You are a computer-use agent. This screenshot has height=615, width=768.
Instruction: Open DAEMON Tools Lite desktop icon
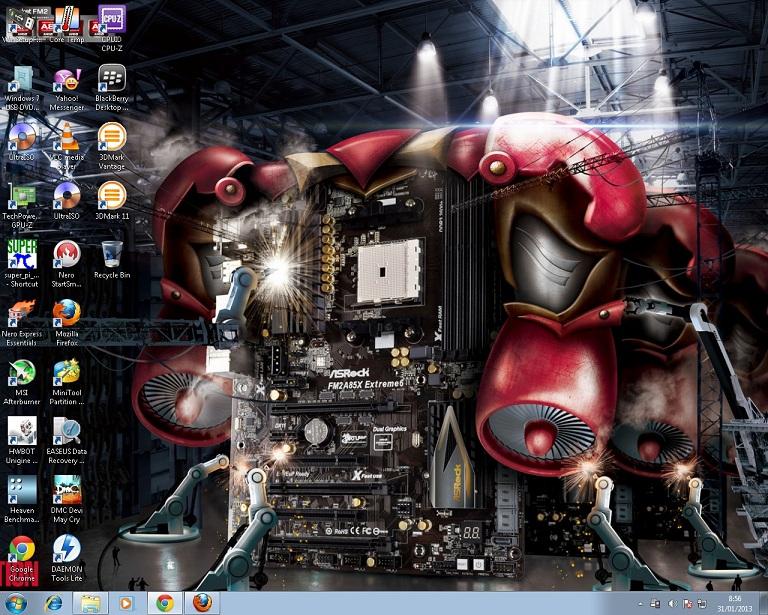click(x=67, y=559)
